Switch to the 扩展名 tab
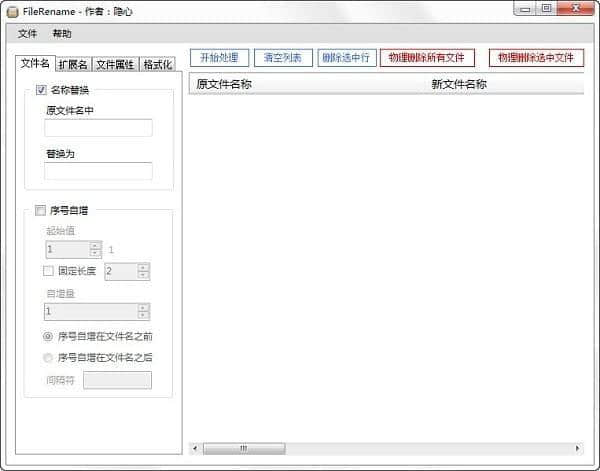This screenshot has height=471, width=600. pos(73,65)
